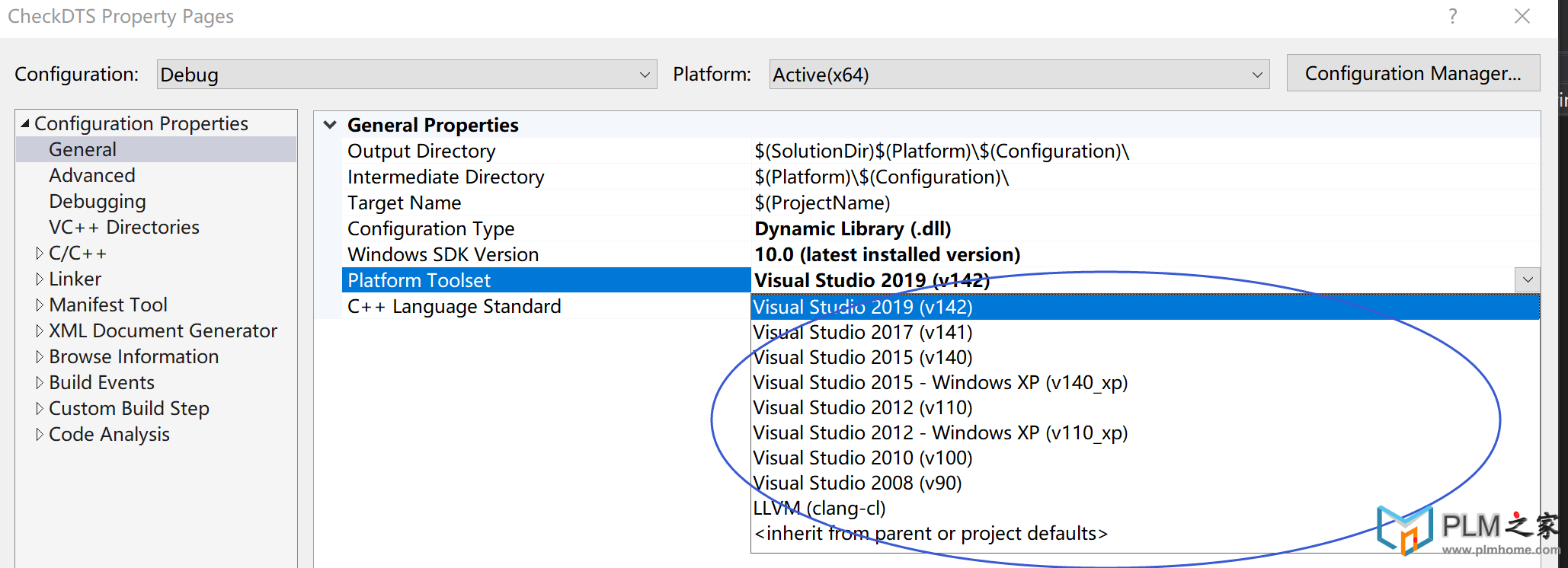Choose Visual Studio 2019 (v142) from list
The image size is (1568, 568).
point(1145,307)
